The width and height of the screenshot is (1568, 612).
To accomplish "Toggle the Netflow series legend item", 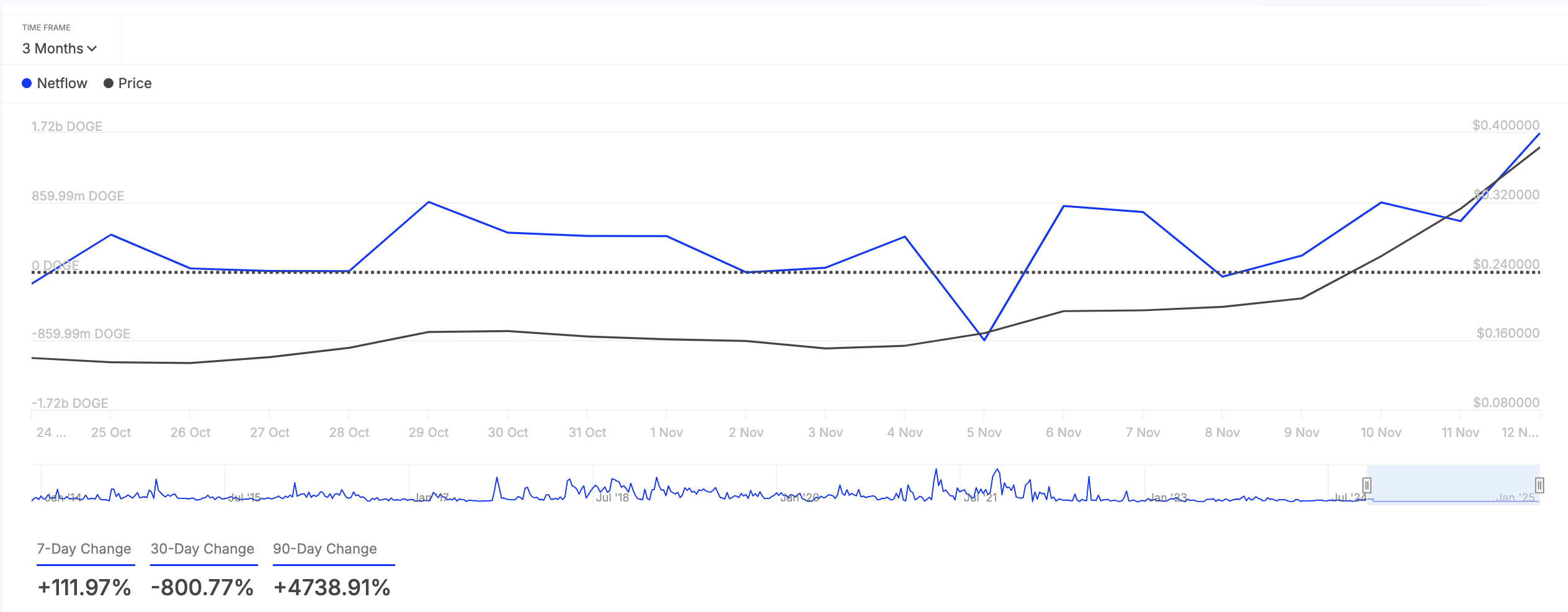I will pyautogui.click(x=55, y=83).
